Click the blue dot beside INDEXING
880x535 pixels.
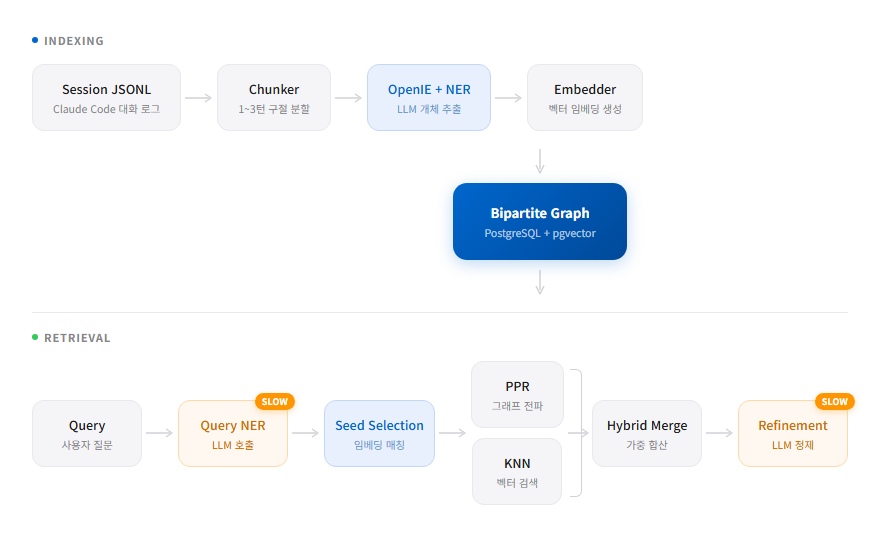35,40
